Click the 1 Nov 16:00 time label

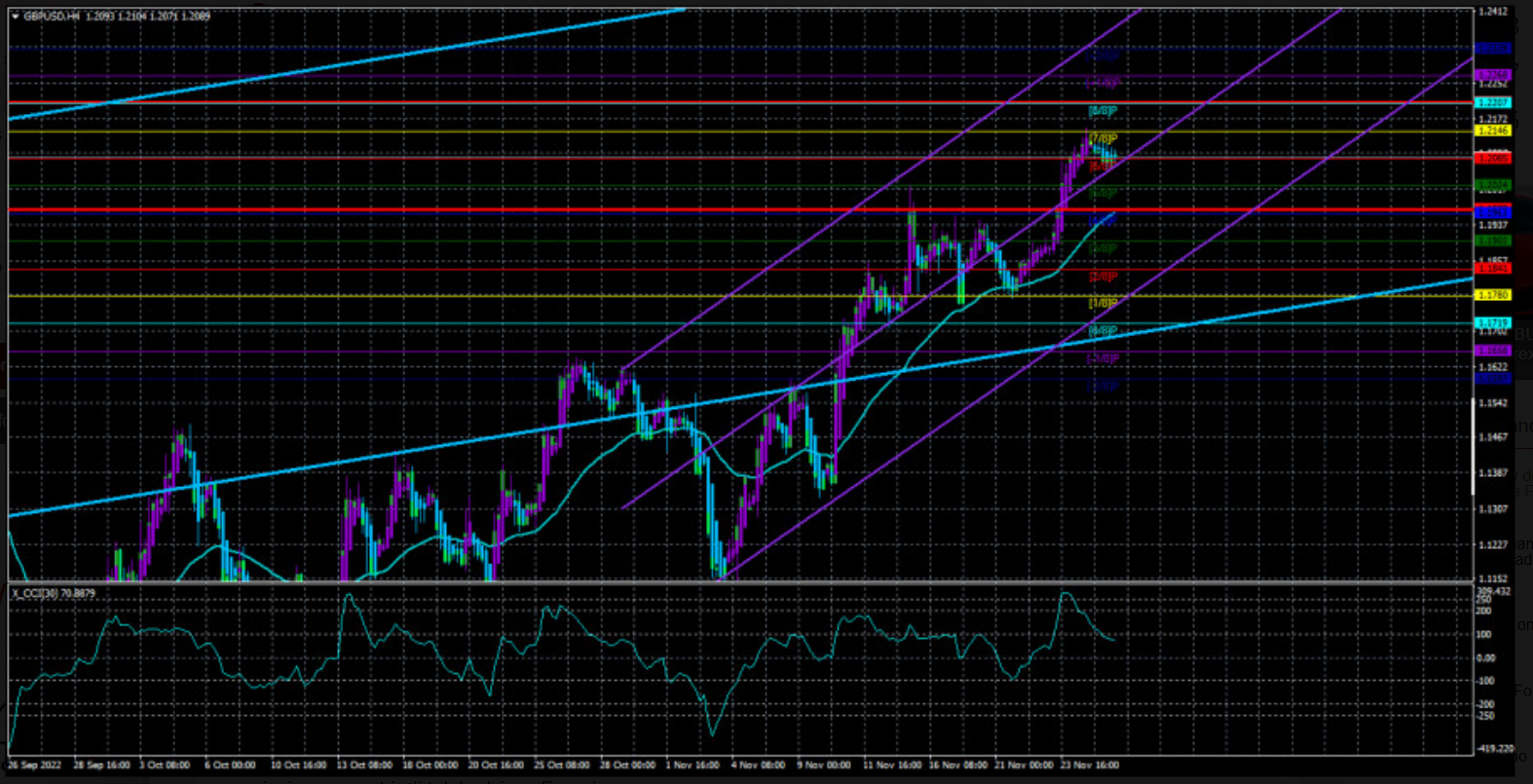tap(692, 765)
